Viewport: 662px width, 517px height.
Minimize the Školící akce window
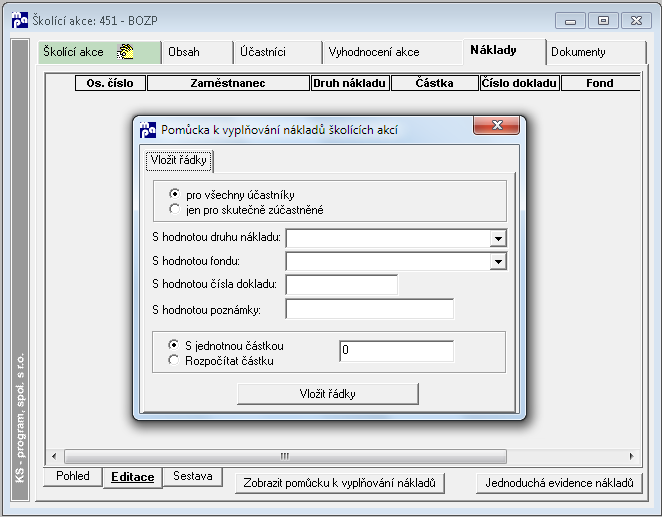(x=570, y=21)
